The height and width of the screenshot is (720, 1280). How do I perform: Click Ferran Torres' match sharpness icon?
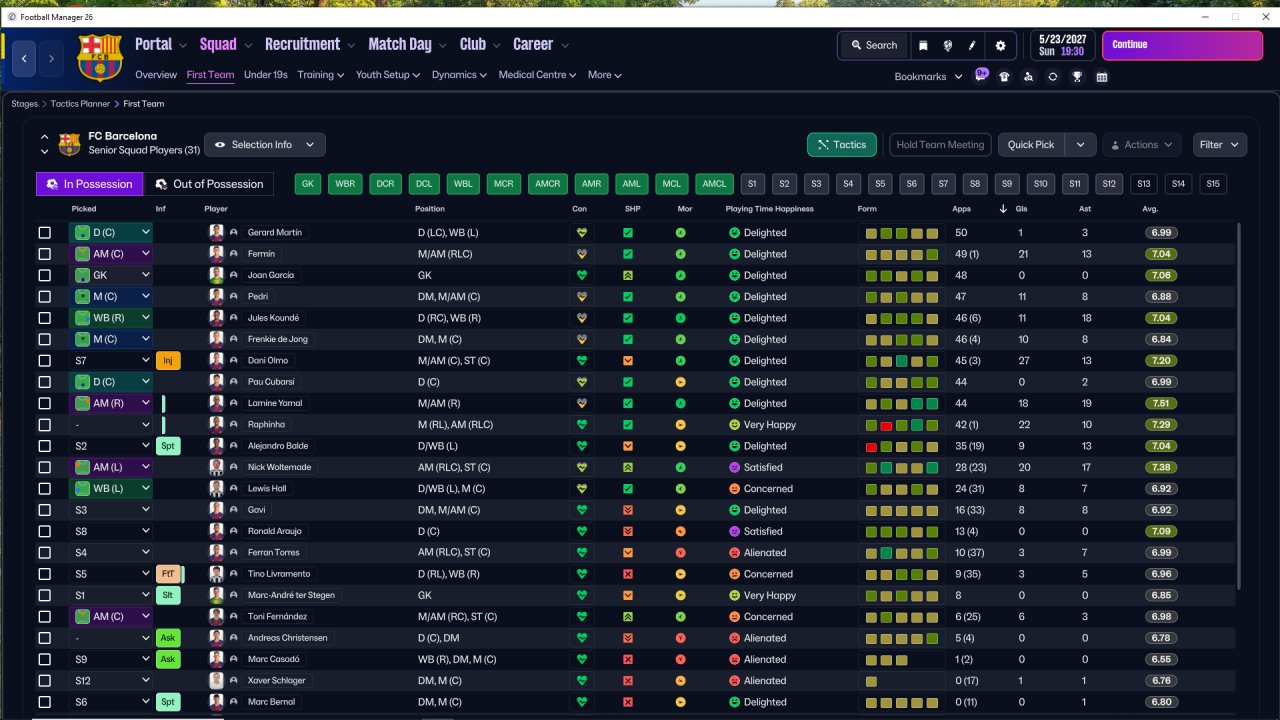628,553
